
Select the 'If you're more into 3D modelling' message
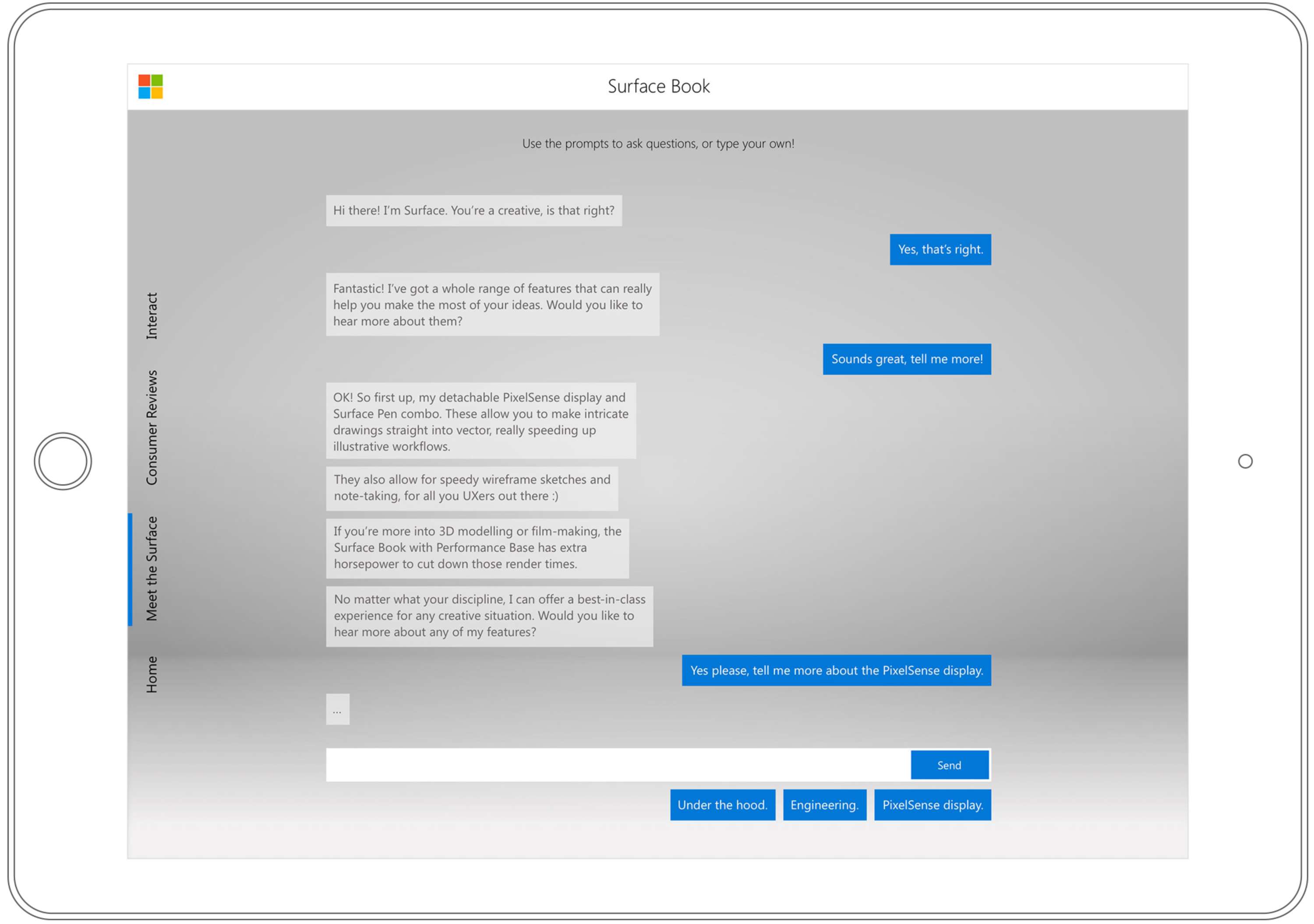click(477, 548)
